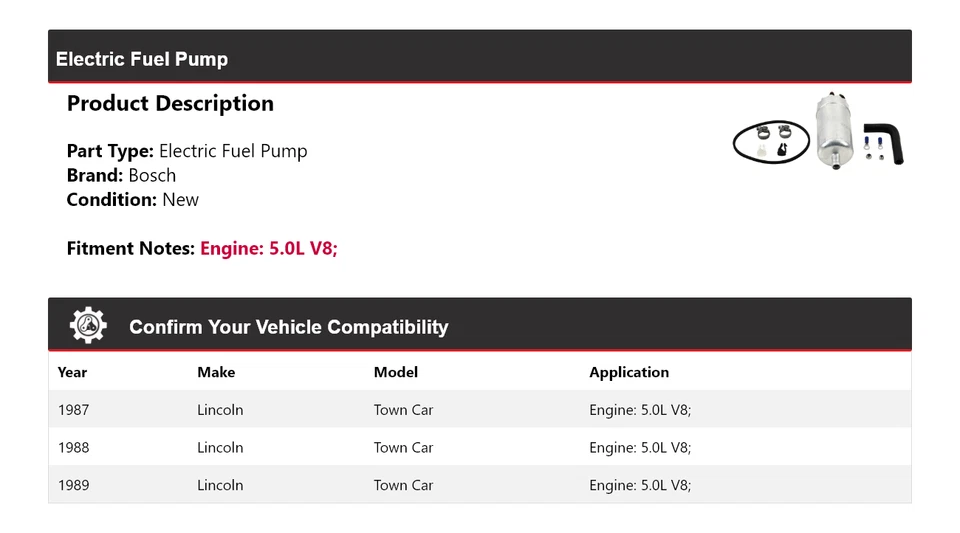Click the Brand: Bosch text
This screenshot has height=533, width=960.
[121, 175]
